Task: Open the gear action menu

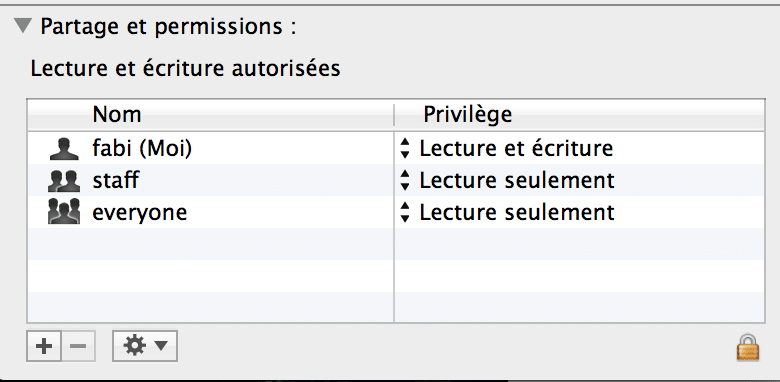Action: click(145, 346)
